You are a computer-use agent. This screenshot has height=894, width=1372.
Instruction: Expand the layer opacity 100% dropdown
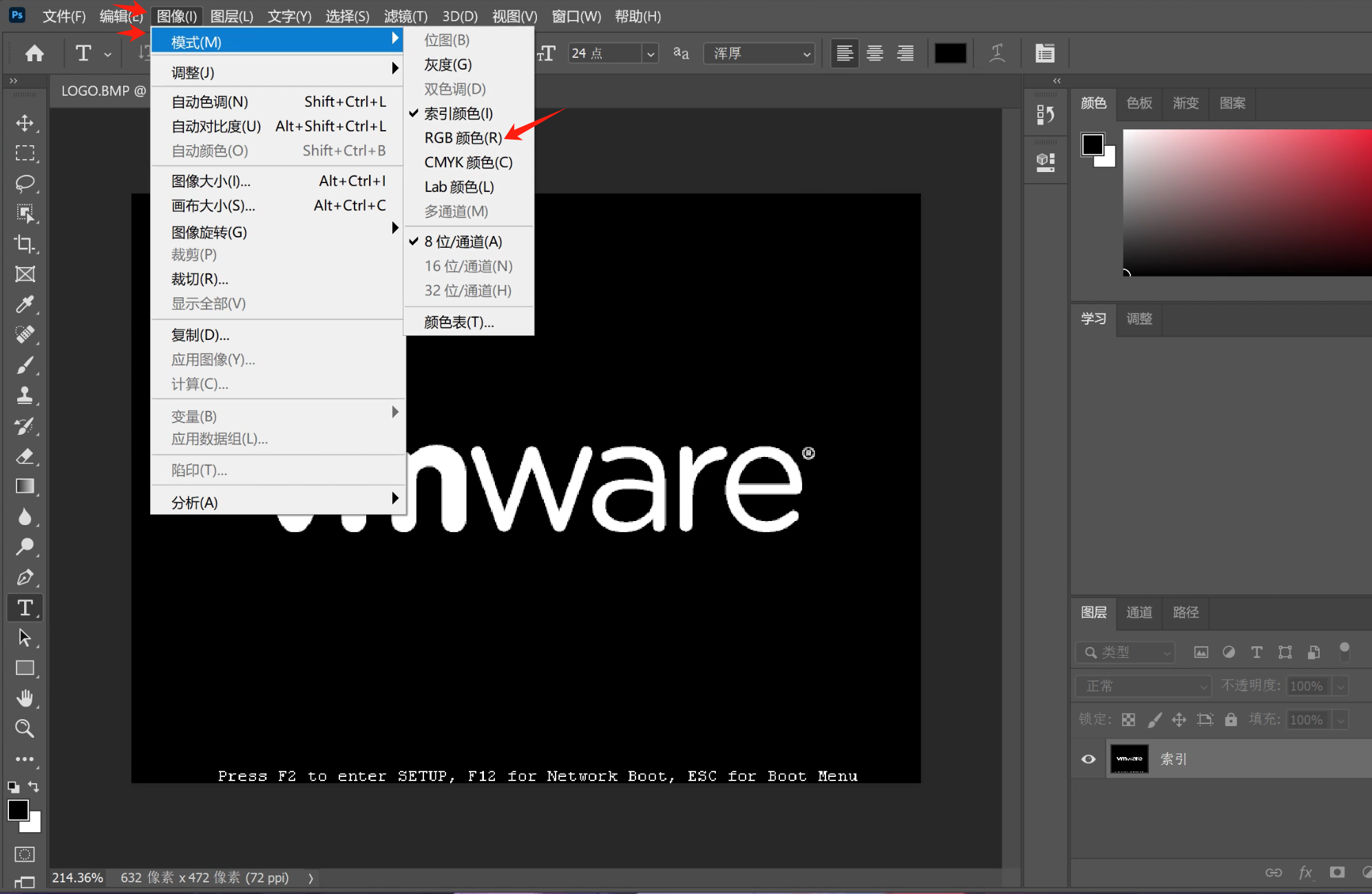tap(1340, 686)
